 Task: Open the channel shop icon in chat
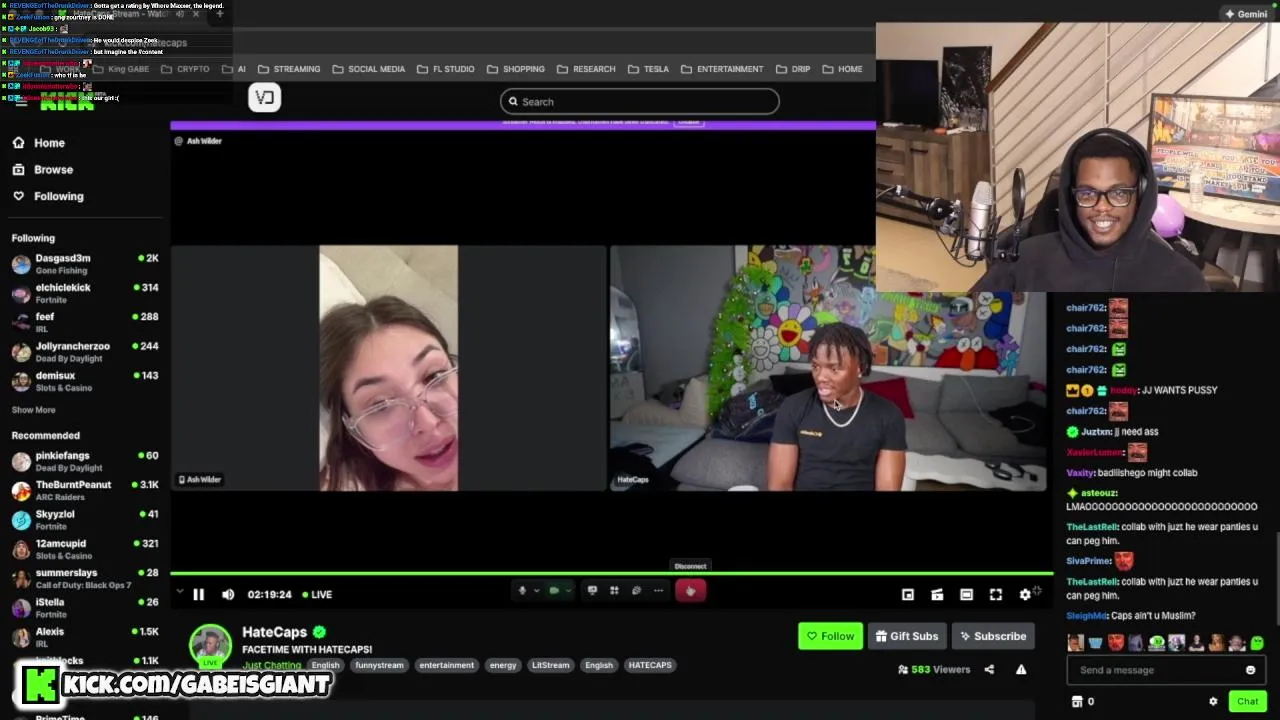tap(1077, 702)
